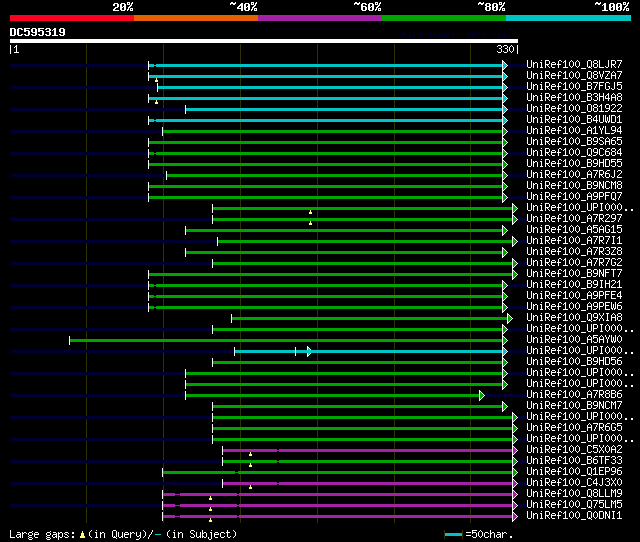The image size is (640, 542).
Task: Select the UniRef100_A7R7G2 label
Action: tap(574, 263)
